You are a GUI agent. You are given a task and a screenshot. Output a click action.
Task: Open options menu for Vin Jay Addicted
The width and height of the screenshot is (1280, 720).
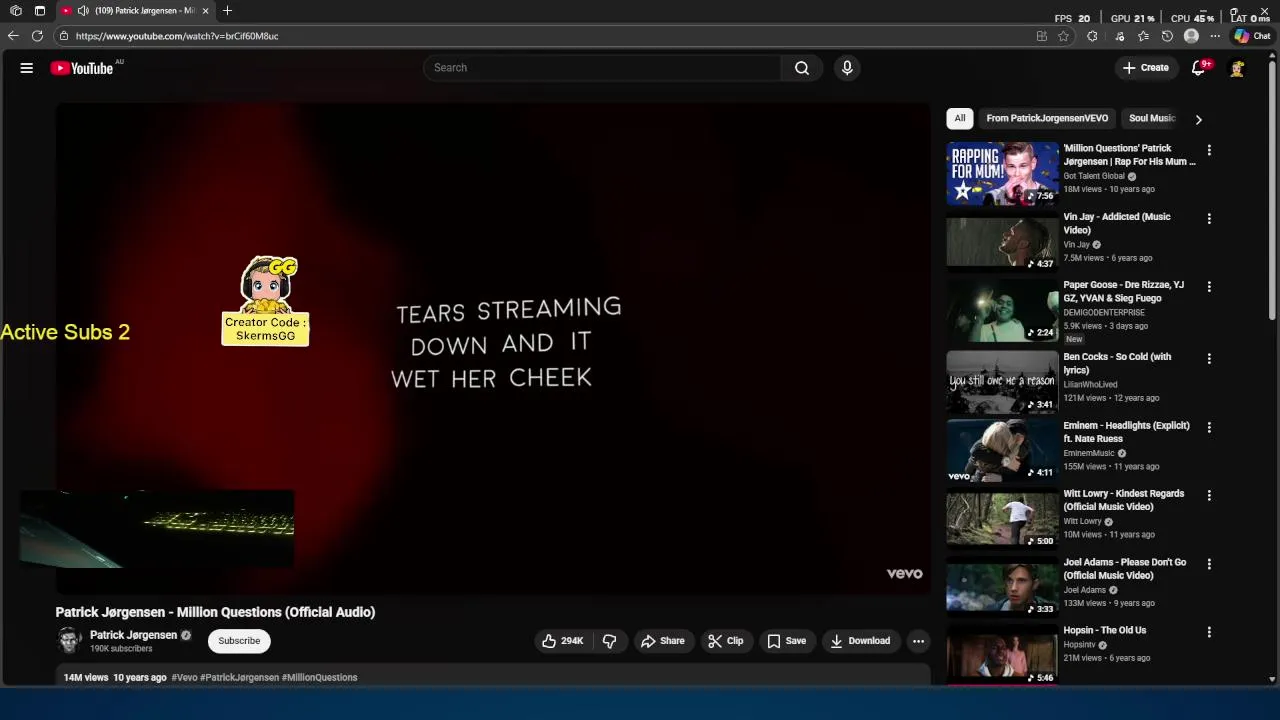1209,218
